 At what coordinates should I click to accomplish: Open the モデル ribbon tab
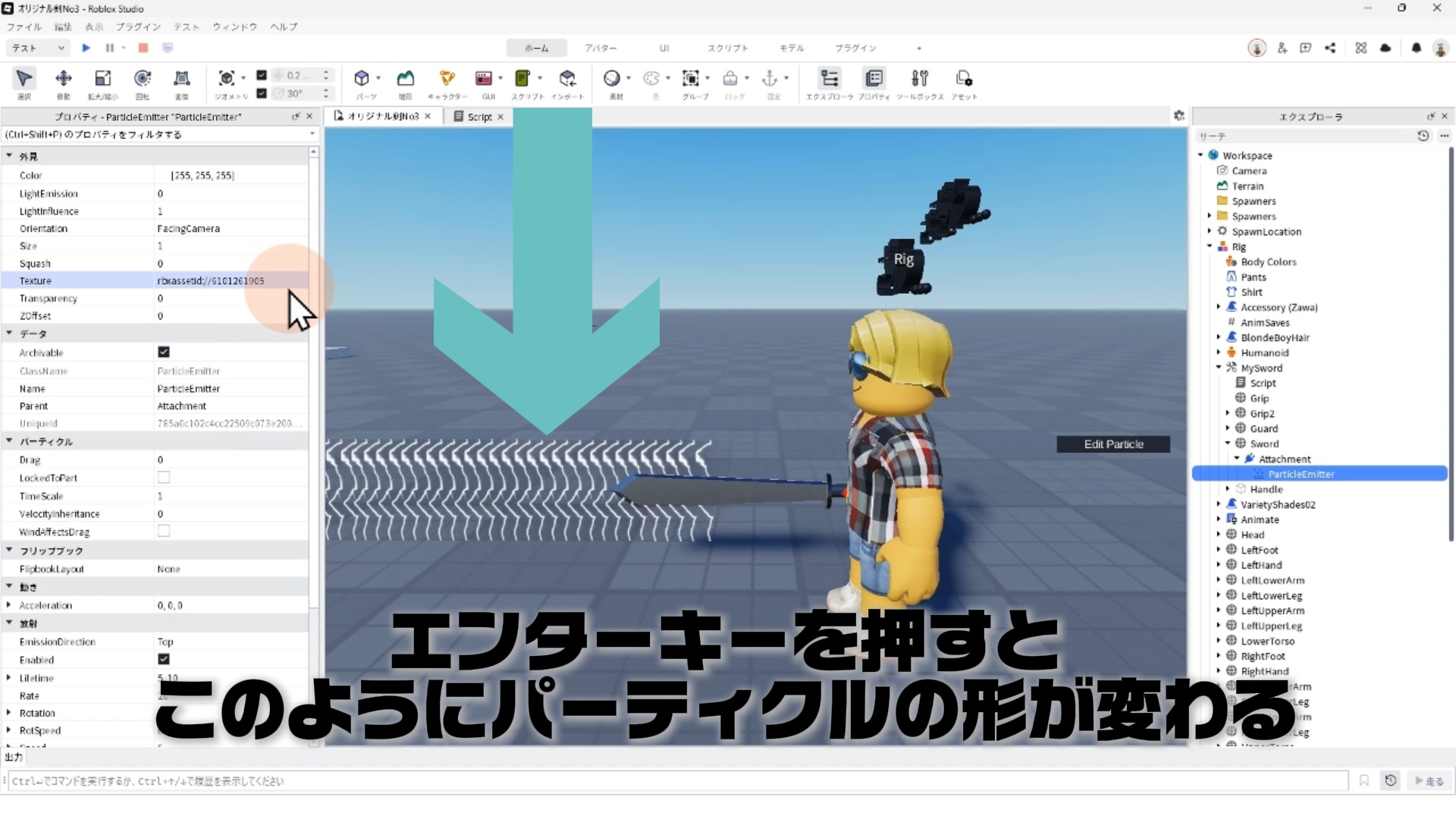[792, 48]
